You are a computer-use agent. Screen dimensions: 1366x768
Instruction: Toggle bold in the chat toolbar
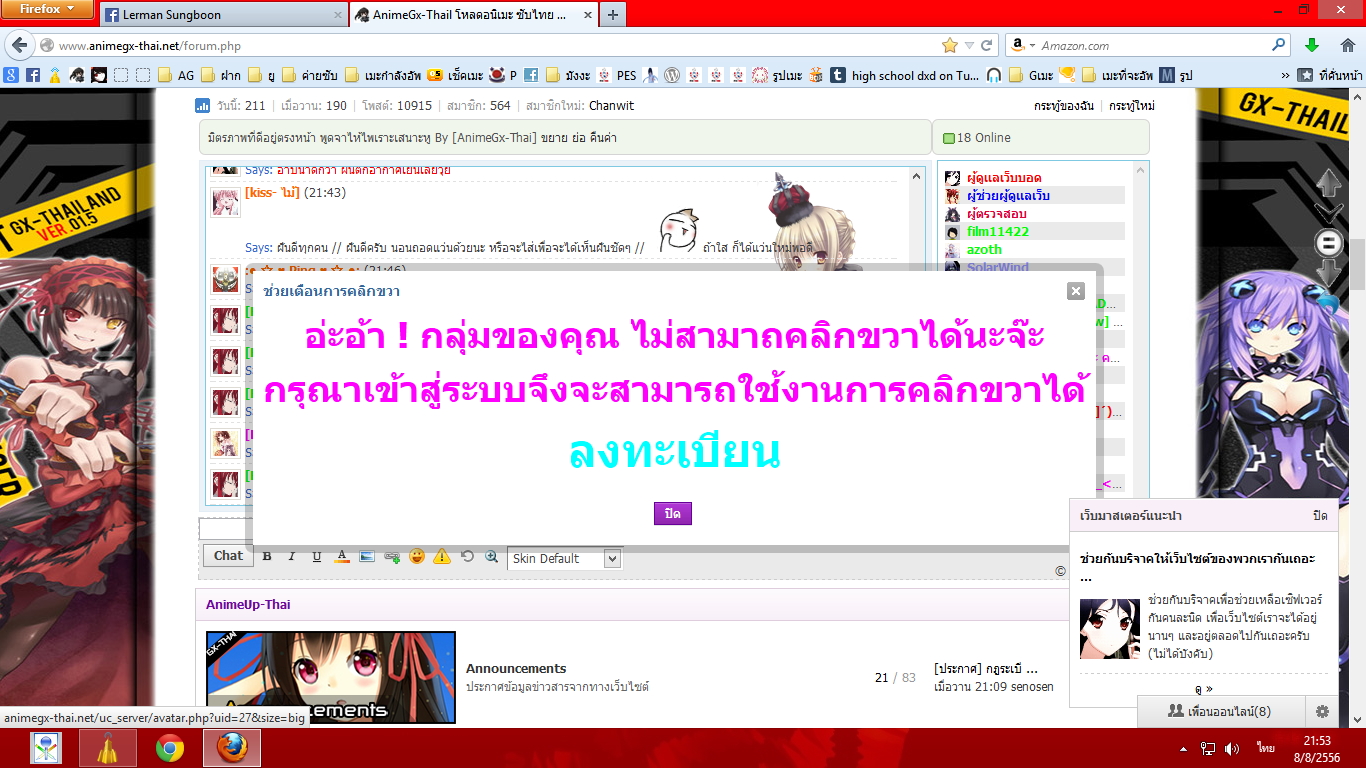pyautogui.click(x=267, y=557)
